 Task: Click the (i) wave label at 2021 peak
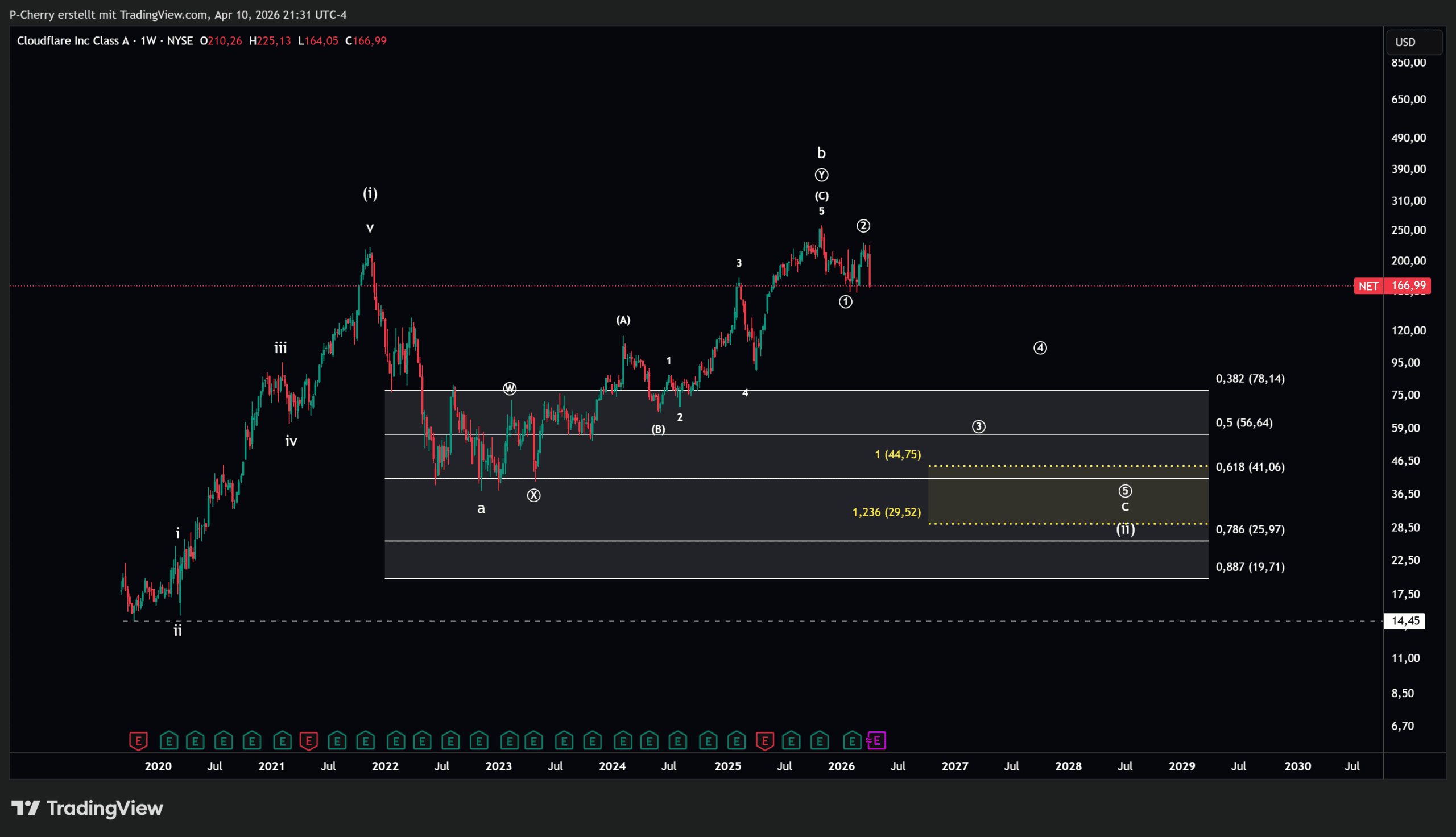(x=370, y=194)
